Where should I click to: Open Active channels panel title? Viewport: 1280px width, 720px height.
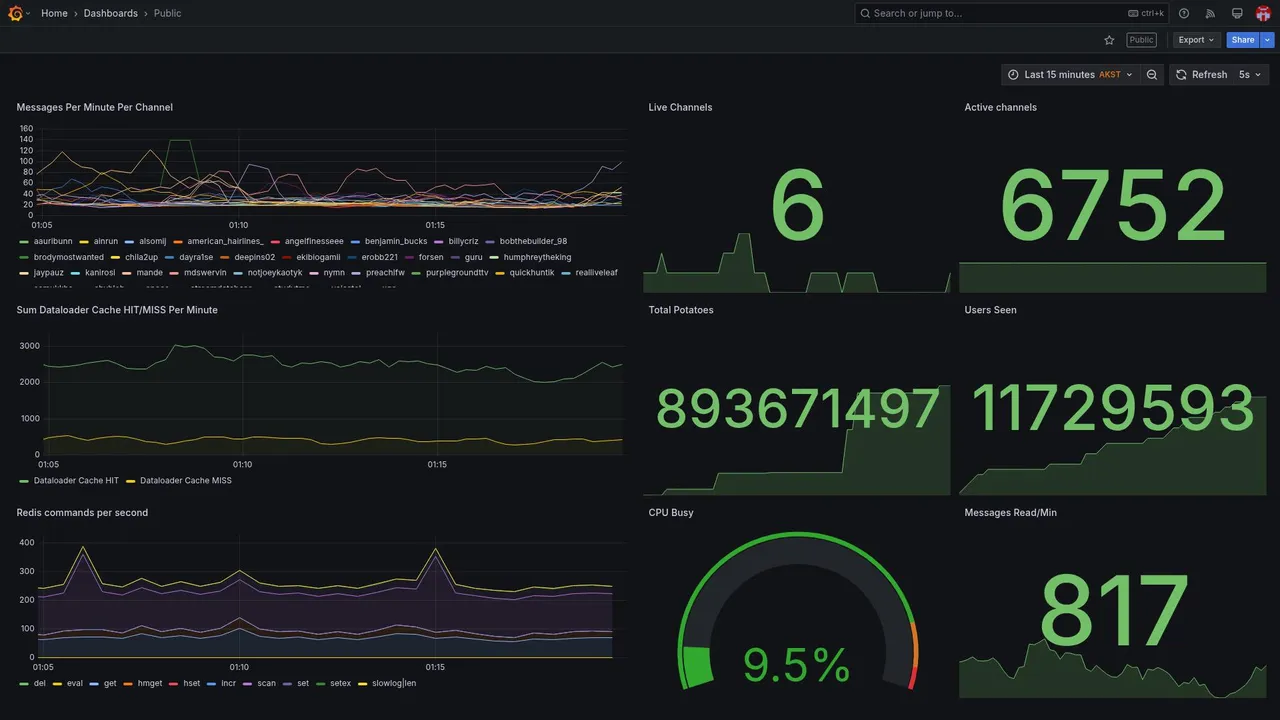(1000, 107)
